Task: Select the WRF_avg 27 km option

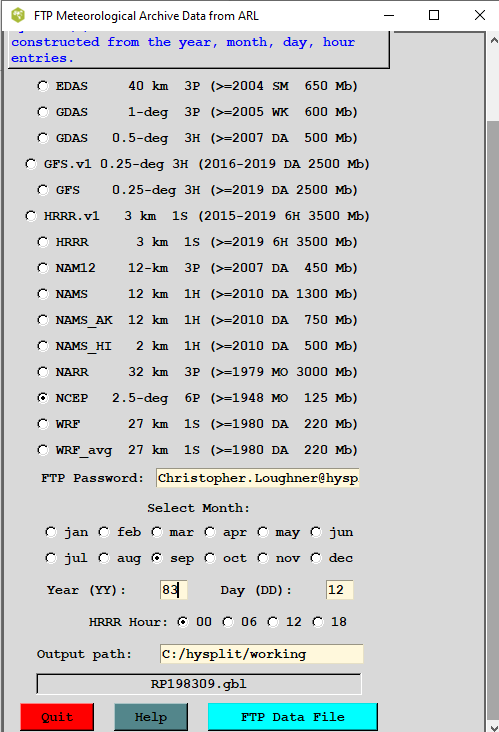Action: pos(43,450)
